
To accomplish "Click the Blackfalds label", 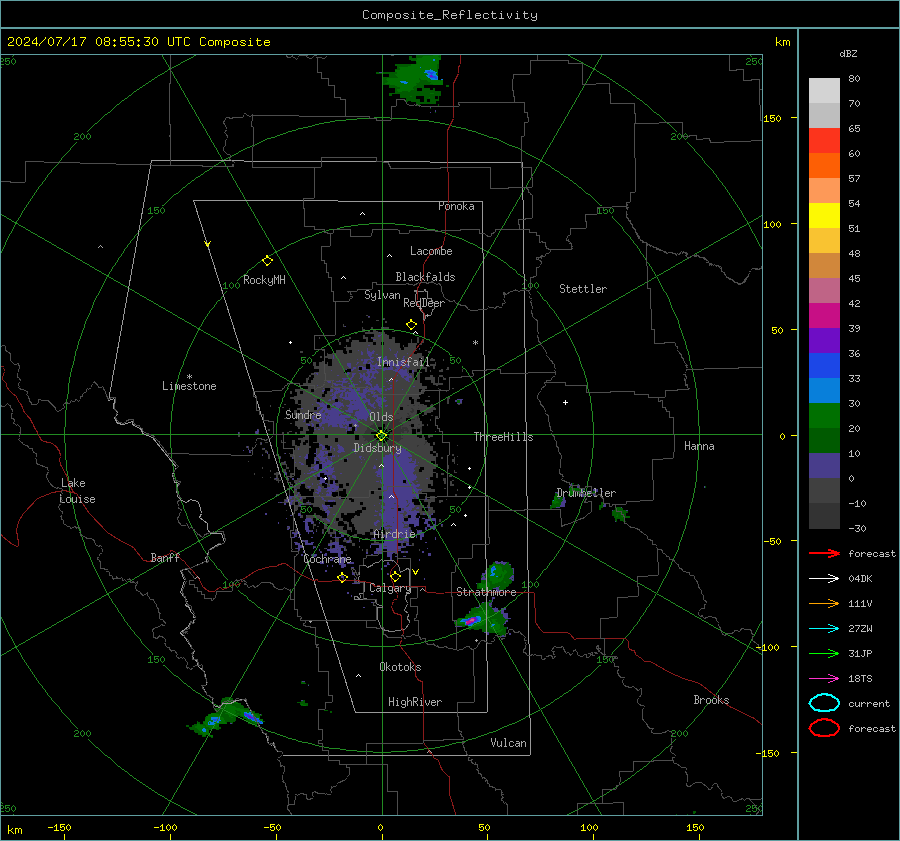I will click(x=425, y=277).
